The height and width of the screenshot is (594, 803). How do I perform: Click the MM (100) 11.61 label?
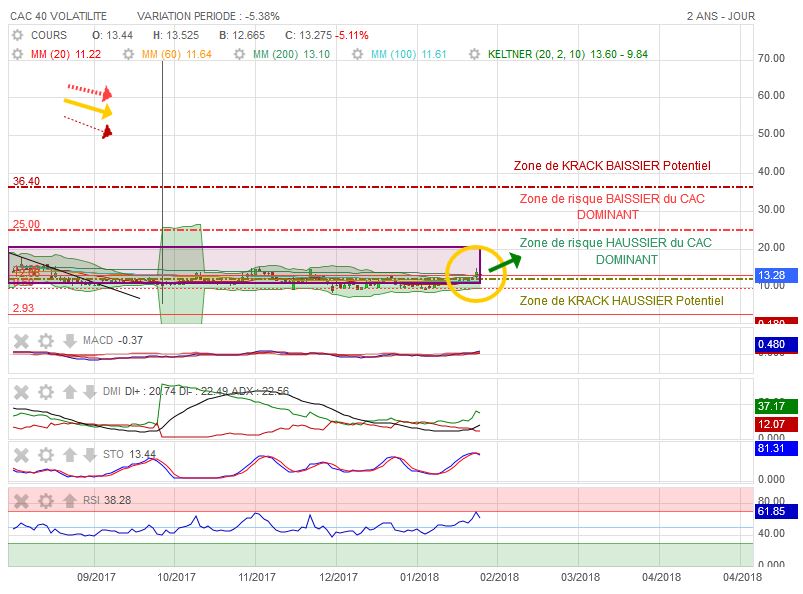409,54
